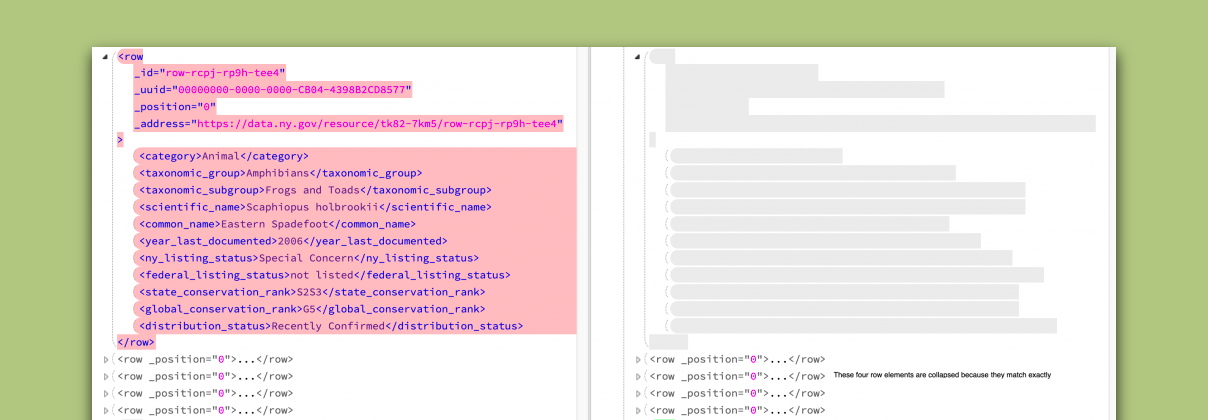The image size is (1208, 420).
Task: Select the category Animal element
Action: (x=224, y=157)
